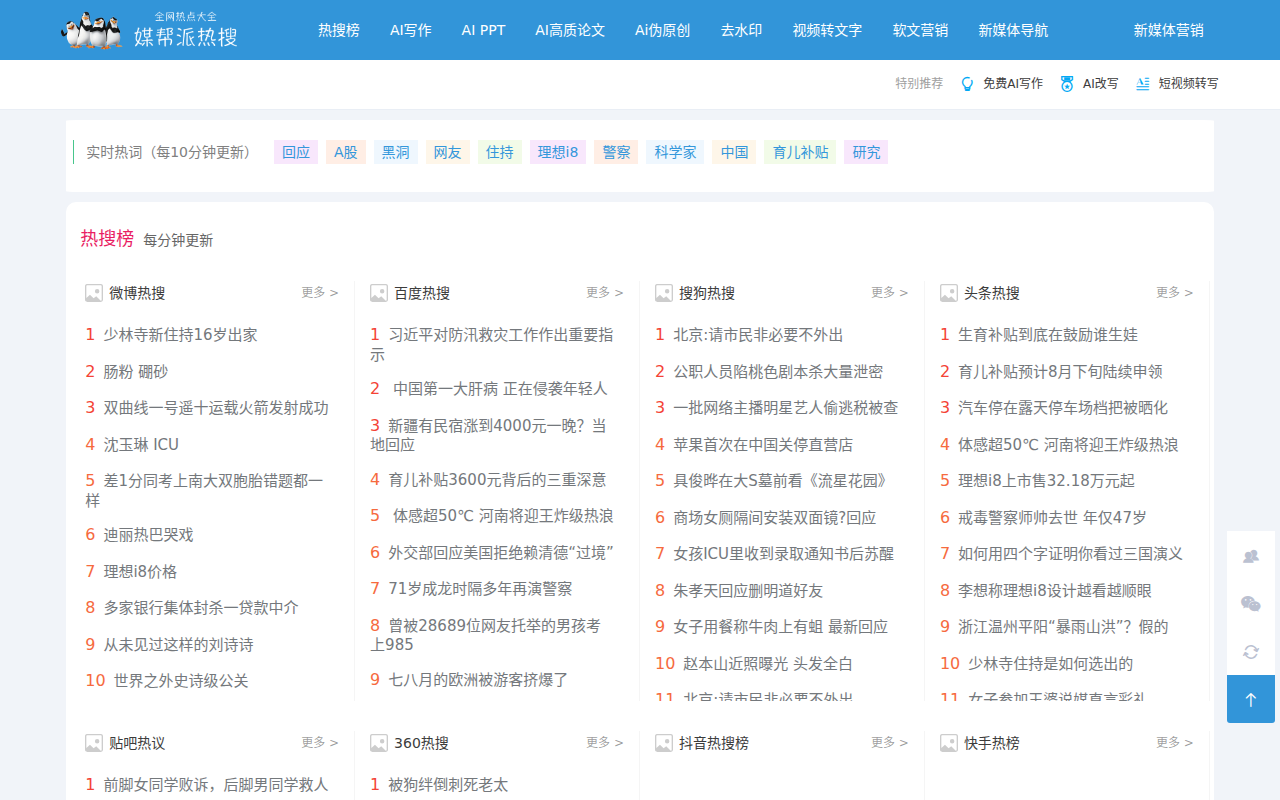Click the 百度热搜 section image icon

coord(379,293)
